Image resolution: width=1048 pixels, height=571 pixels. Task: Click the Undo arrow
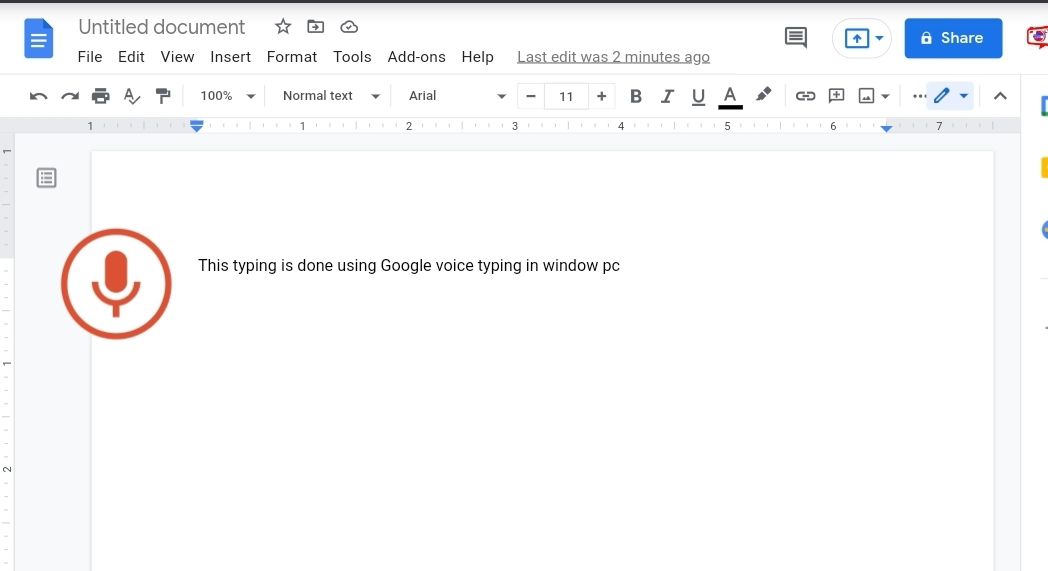pos(38,96)
